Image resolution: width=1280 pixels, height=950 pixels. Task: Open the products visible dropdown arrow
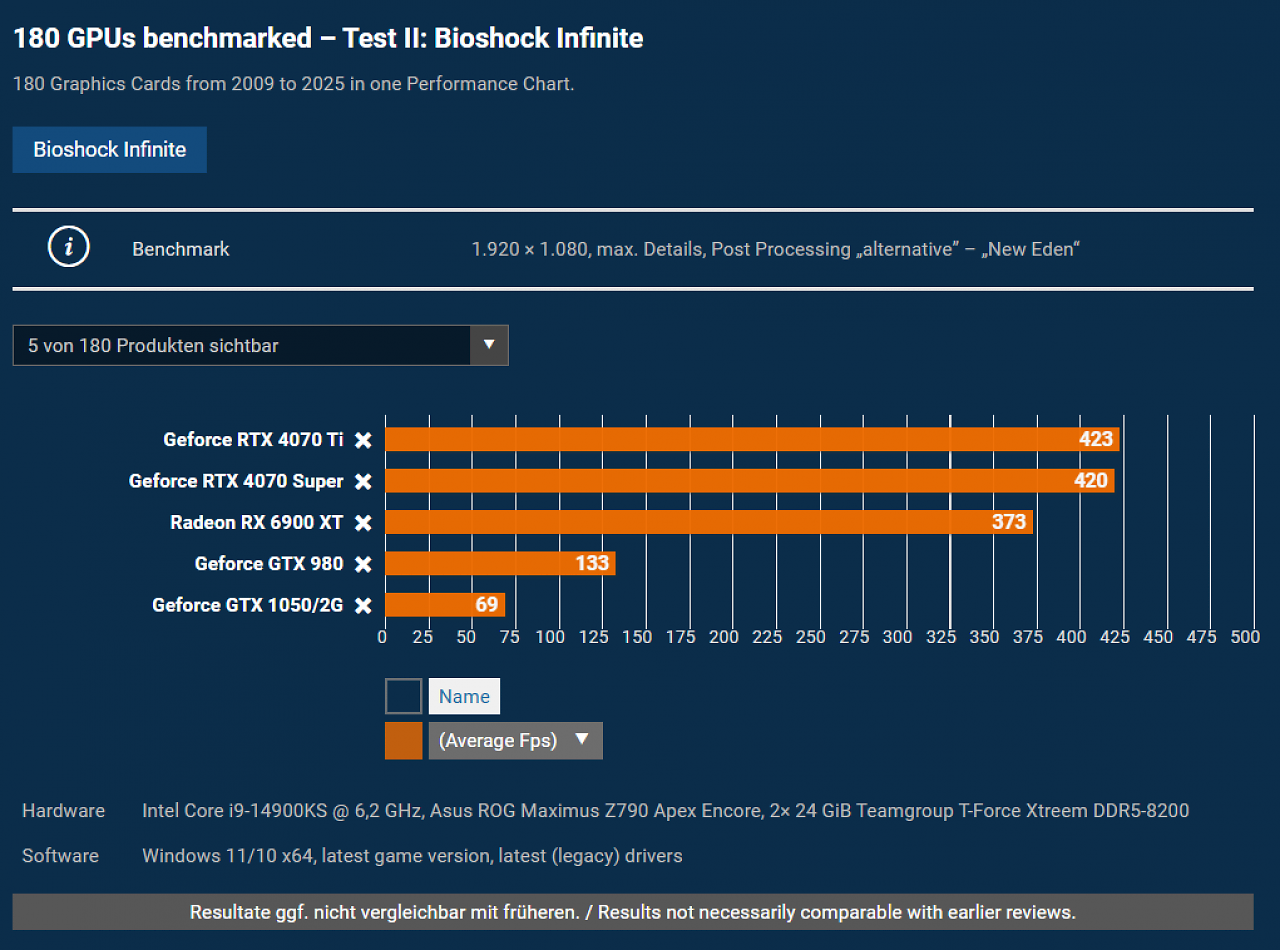tap(489, 345)
